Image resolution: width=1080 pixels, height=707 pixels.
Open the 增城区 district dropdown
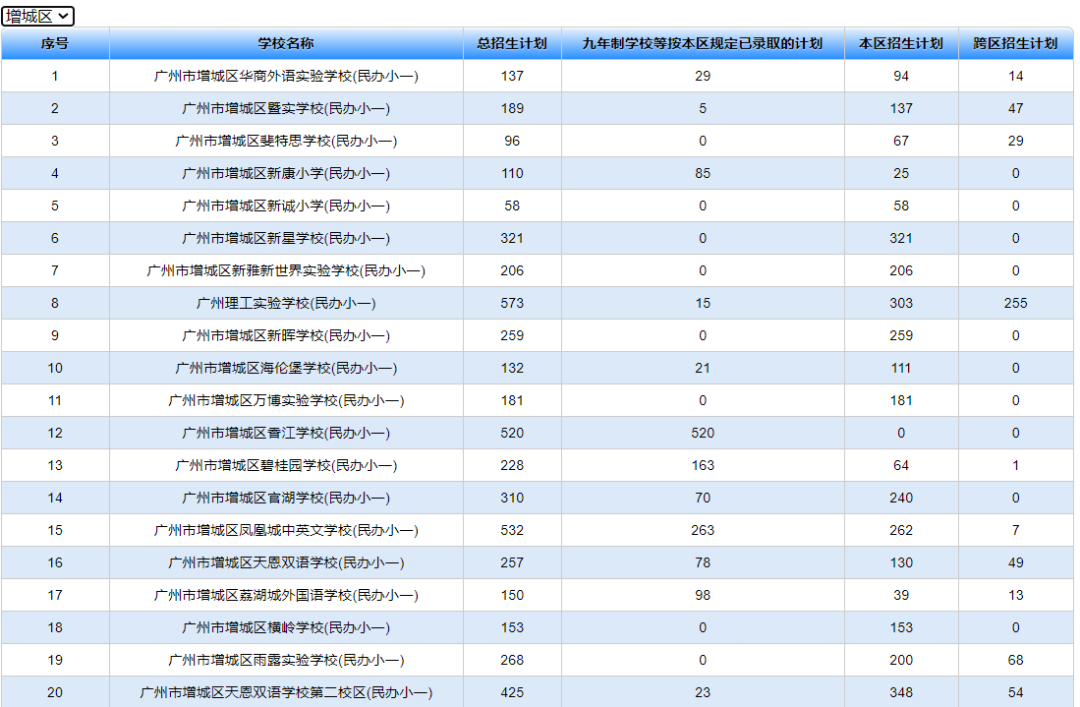[38, 16]
